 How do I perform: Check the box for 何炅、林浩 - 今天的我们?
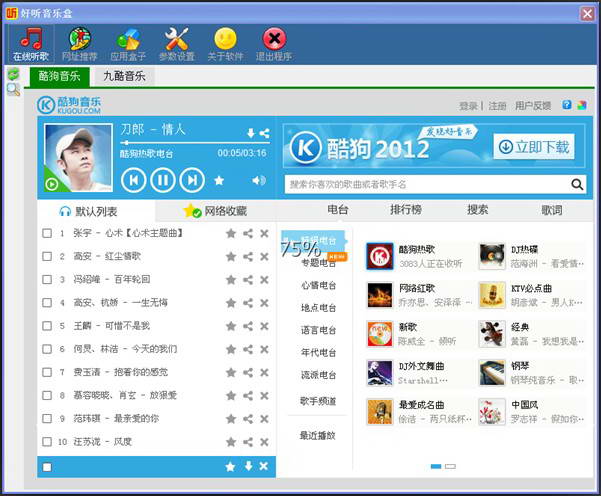47,349
